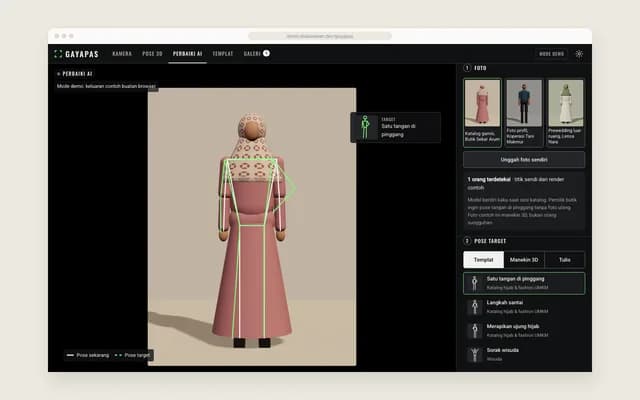This screenshot has height=400, width=640.
Task: Open the Pose 3D tab
Action: pyautogui.click(x=152, y=53)
